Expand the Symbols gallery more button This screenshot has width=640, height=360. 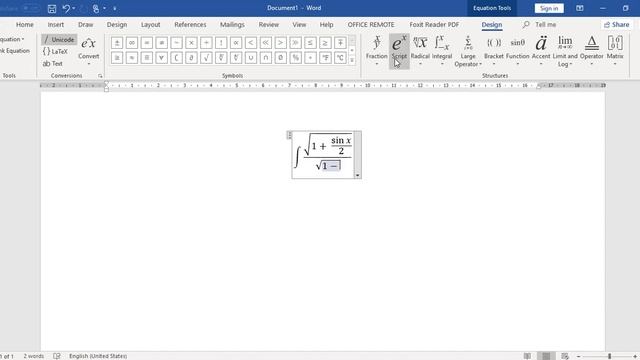tap(352, 60)
